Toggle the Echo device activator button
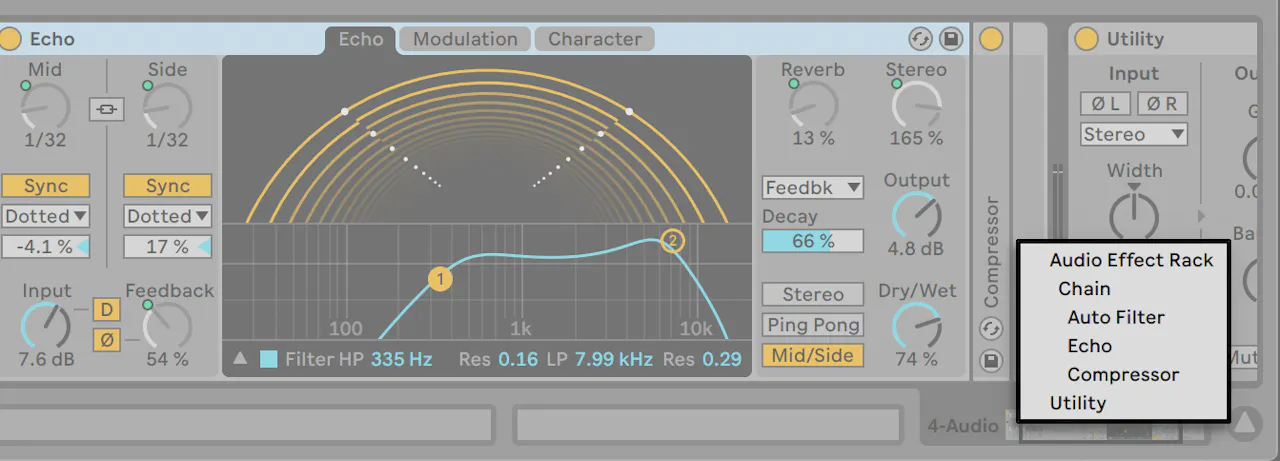The height and width of the screenshot is (461, 1280). pos(11,40)
